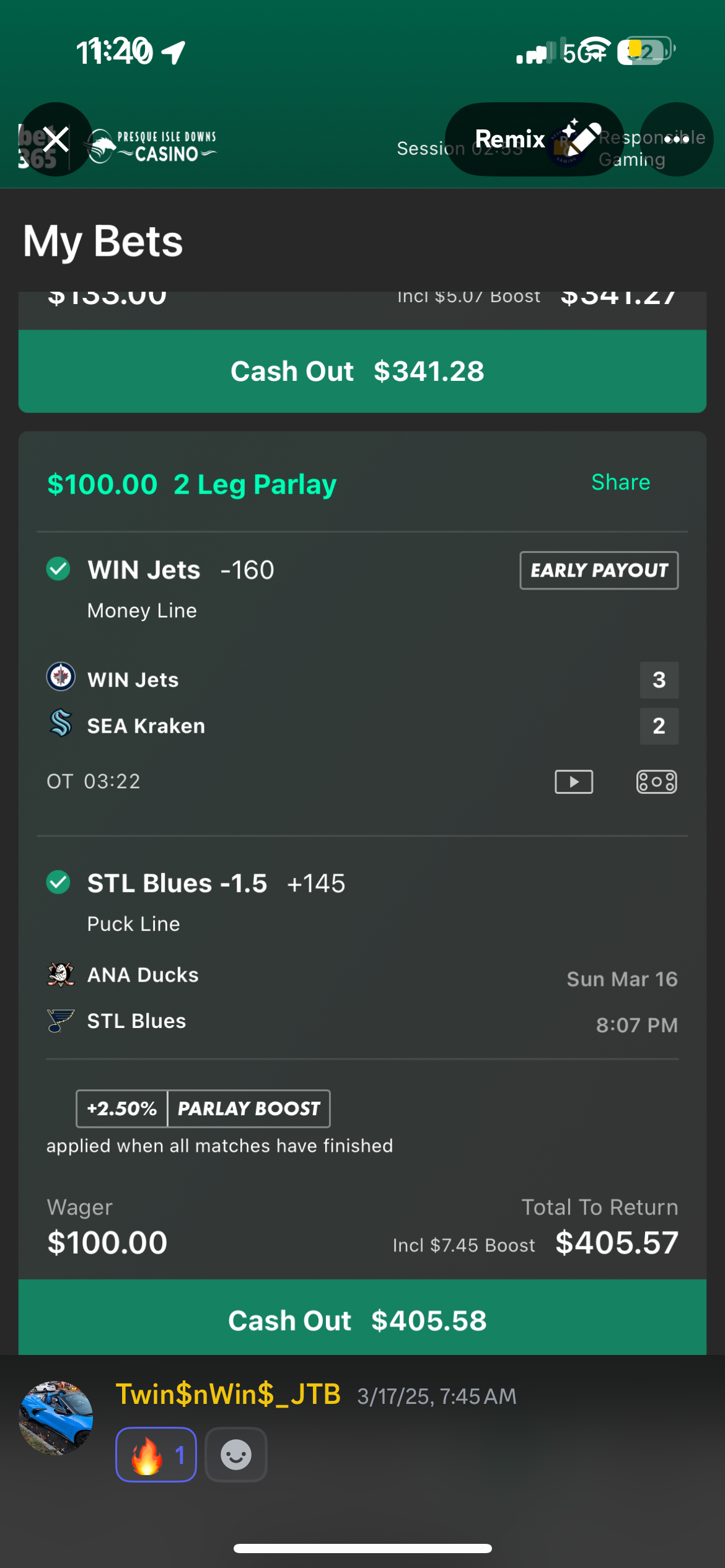Add a reaction with the smiley icon
This screenshot has height=1568, width=725.
click(x=236, y=1455)
